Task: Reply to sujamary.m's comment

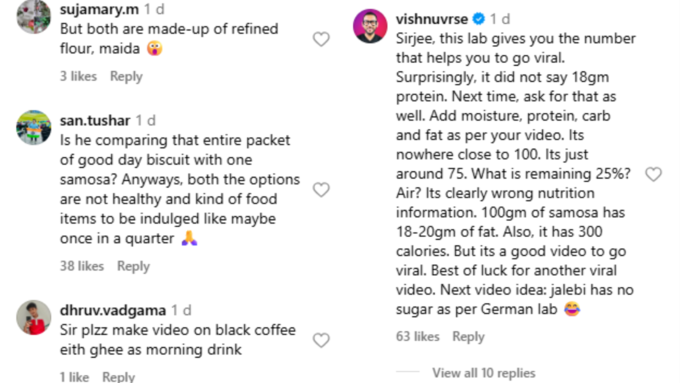Action: pyautogui.click(x=126, y=76)
